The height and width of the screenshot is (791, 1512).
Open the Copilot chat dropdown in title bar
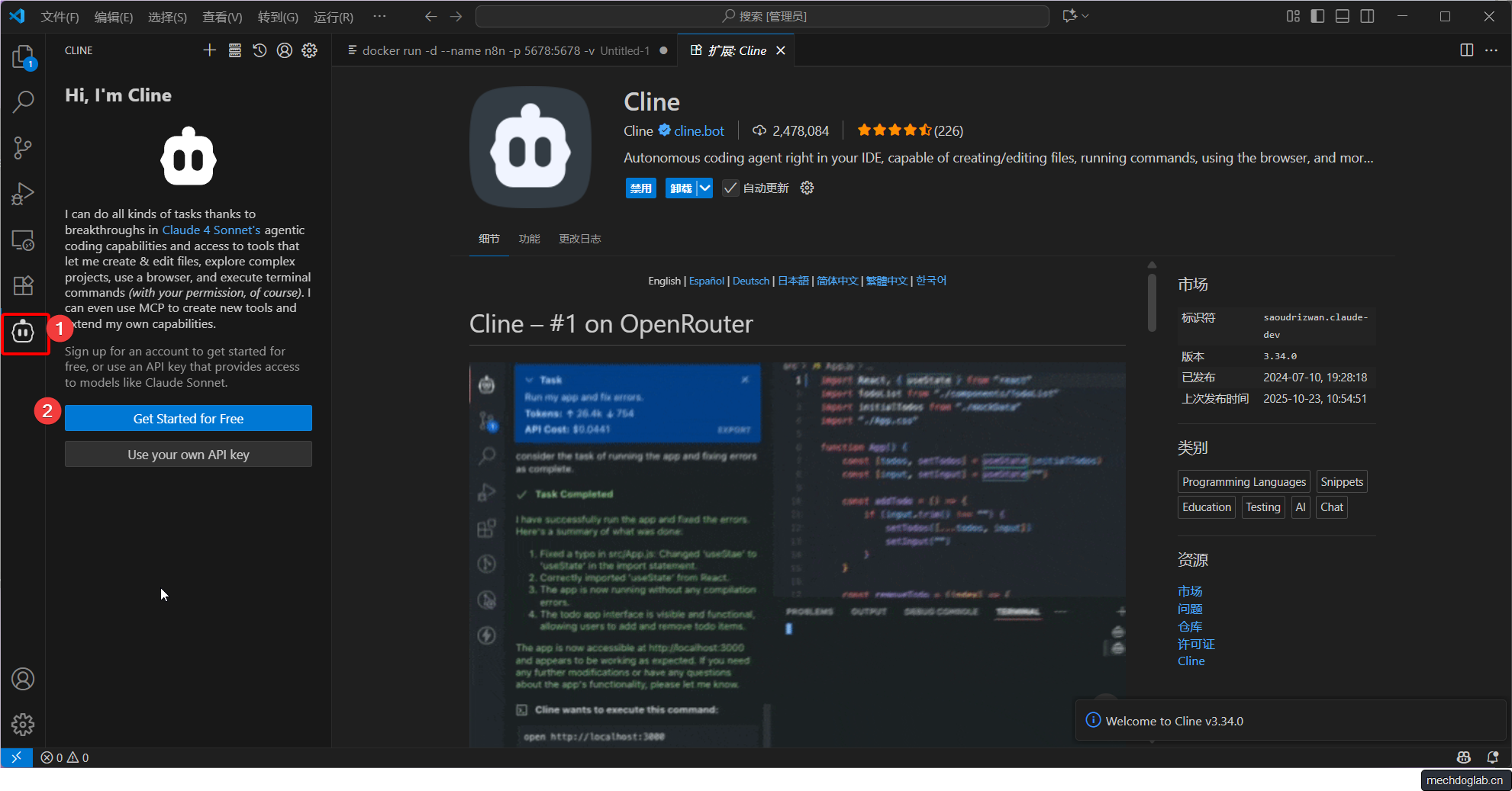click(1085, 16)
